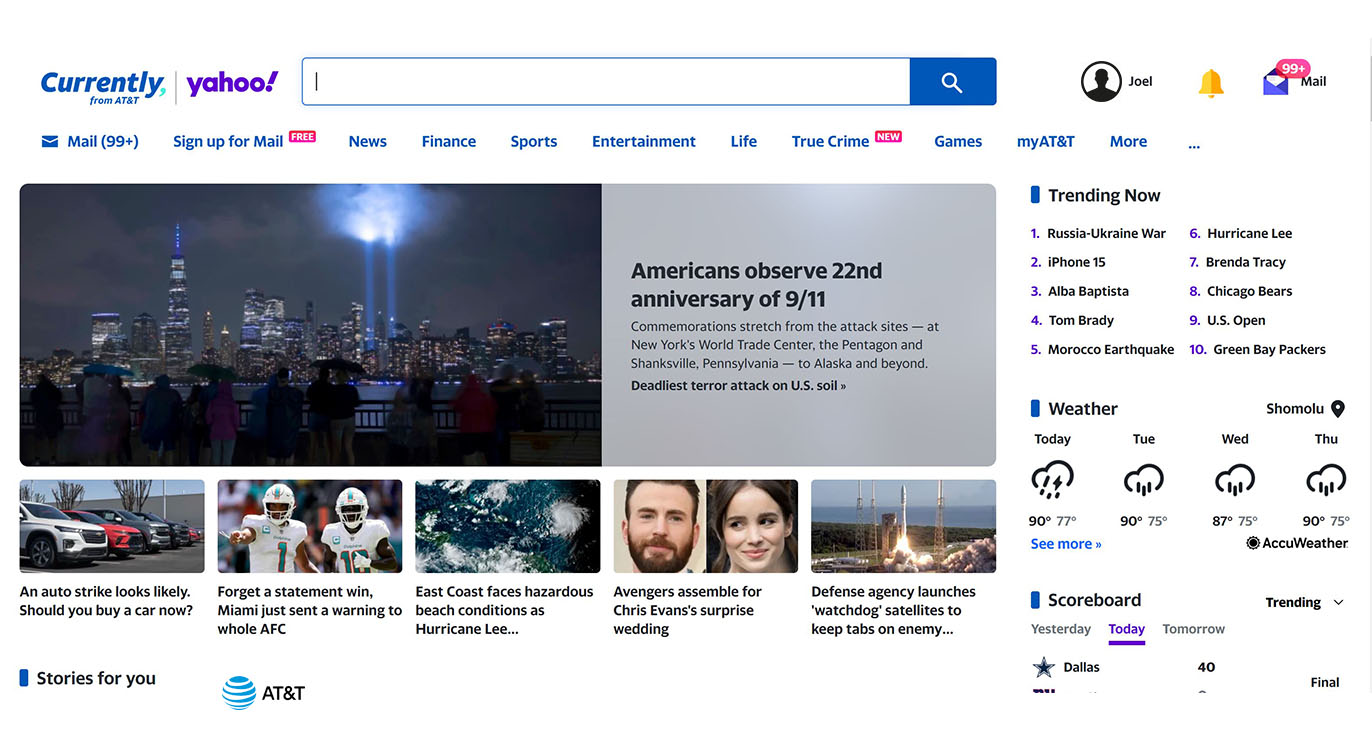Click the Dallas Cowboys star logo
The width and height of the screenshot is (1372, 730).
(1043, 667)
